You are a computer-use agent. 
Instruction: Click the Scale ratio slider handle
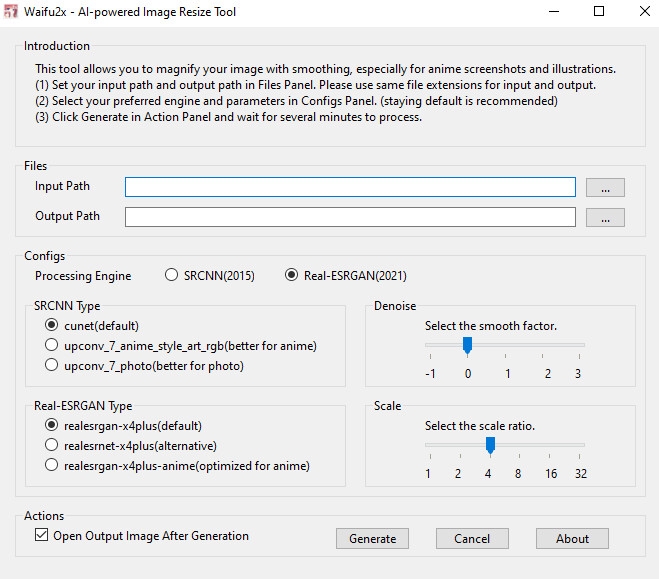pyautogui.click(x=490, y=445)
